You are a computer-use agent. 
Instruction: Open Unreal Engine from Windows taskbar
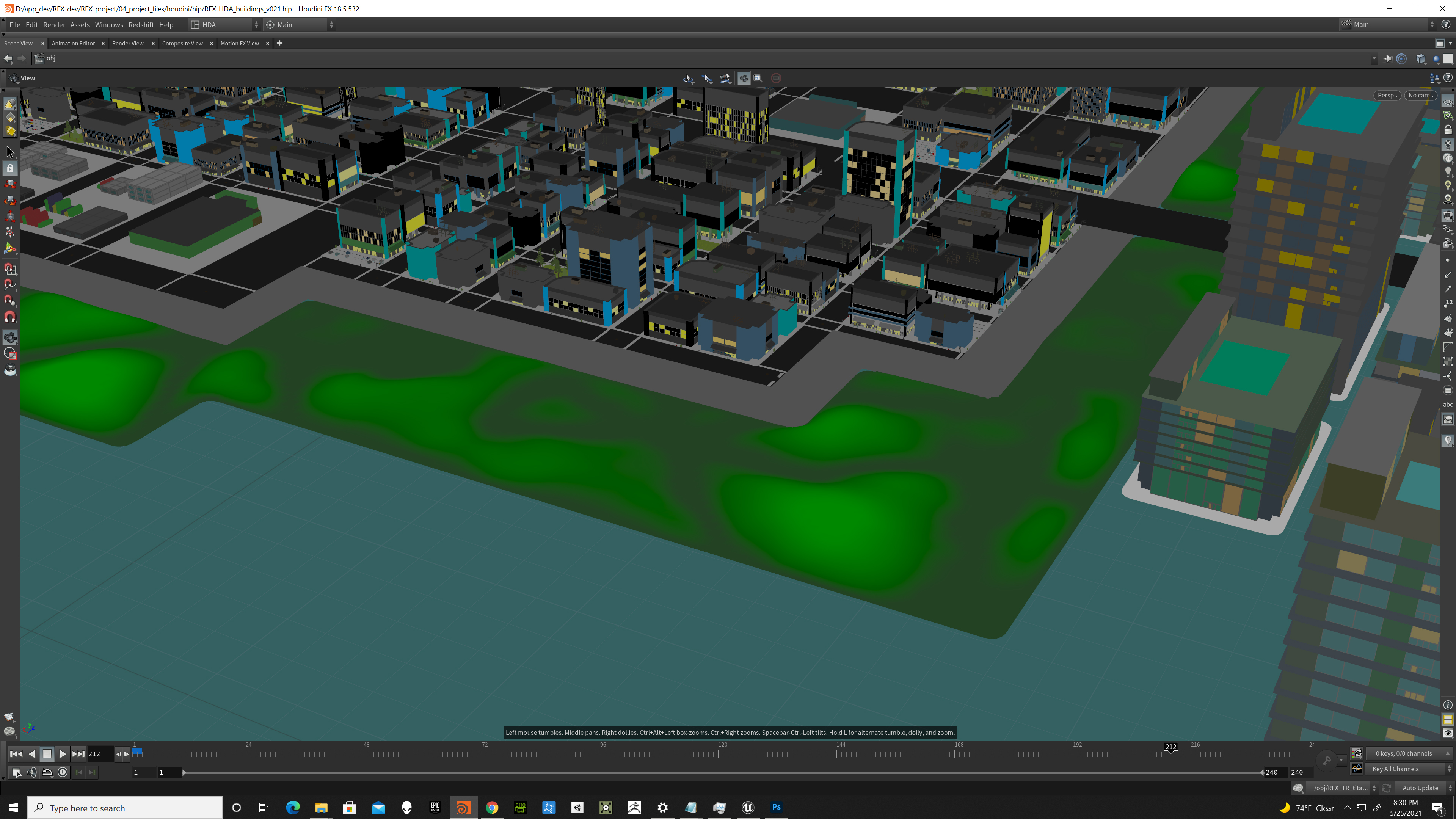(747, 807)
